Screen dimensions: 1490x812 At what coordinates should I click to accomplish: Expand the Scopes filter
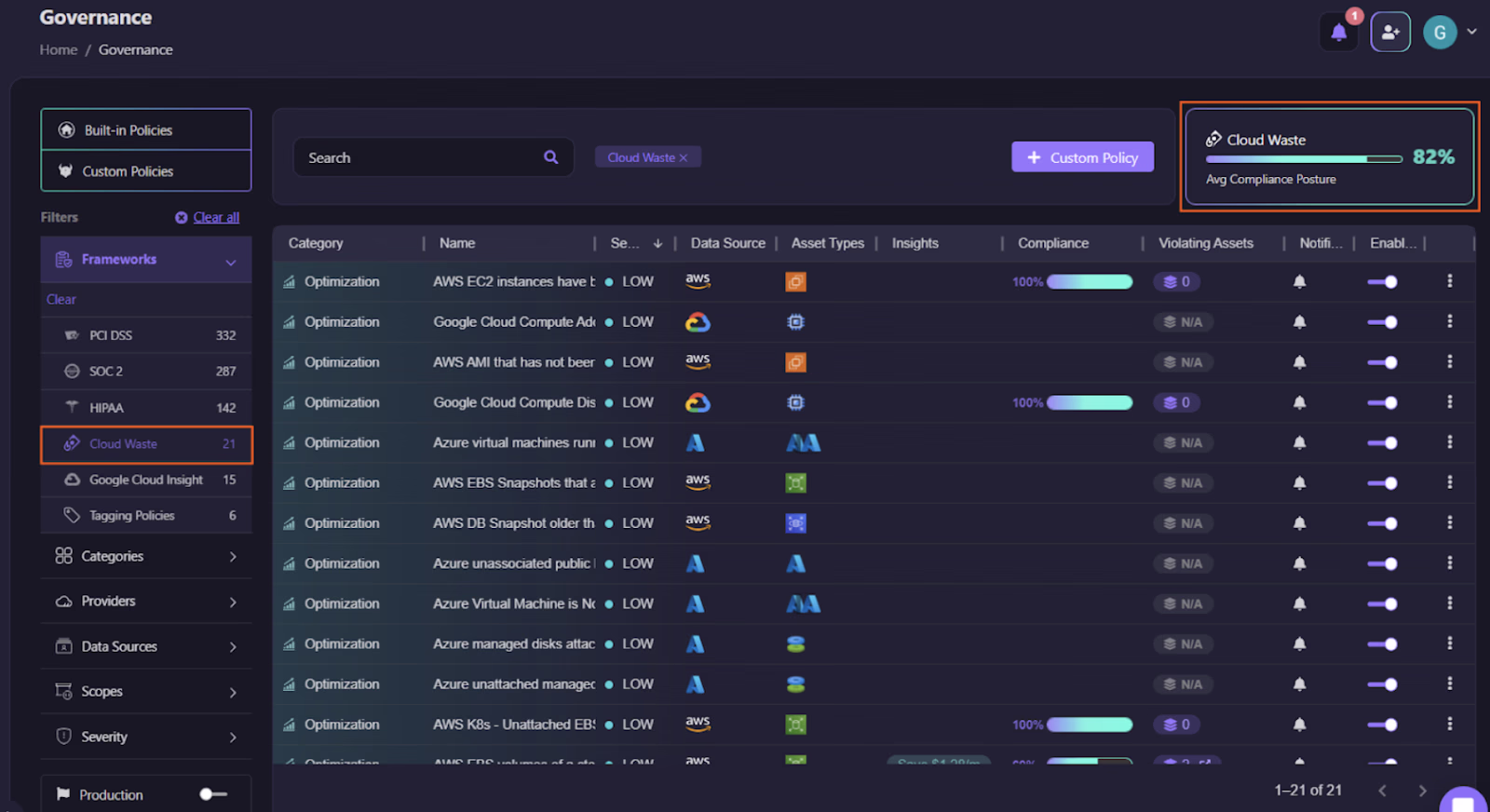tap(146, 692)
